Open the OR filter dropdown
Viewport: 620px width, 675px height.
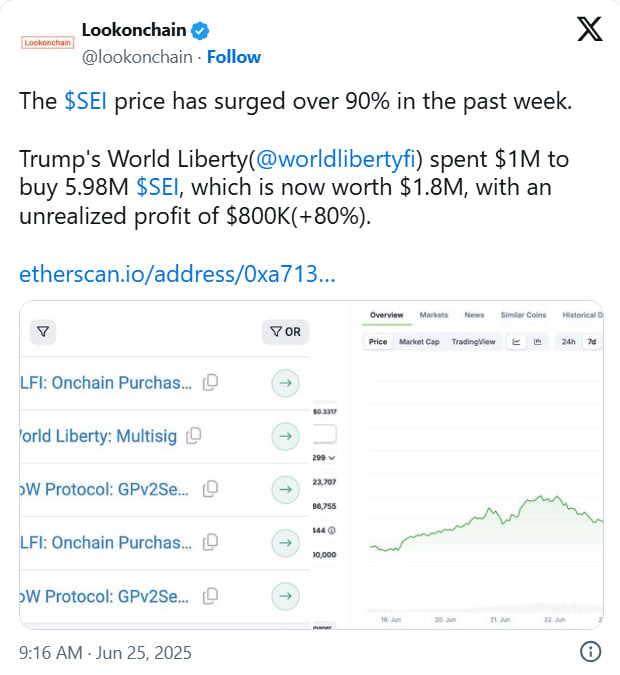(x=284, y=332)
